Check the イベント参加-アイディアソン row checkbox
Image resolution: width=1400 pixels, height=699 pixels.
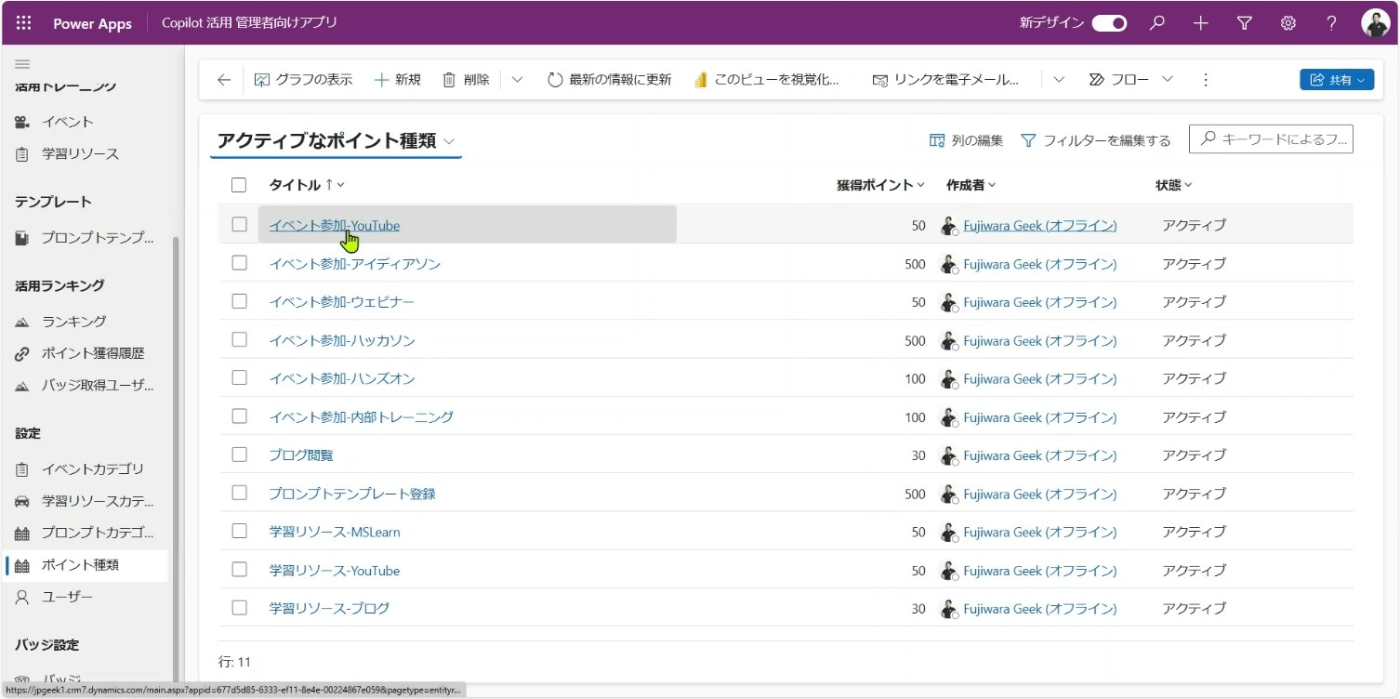239,263
